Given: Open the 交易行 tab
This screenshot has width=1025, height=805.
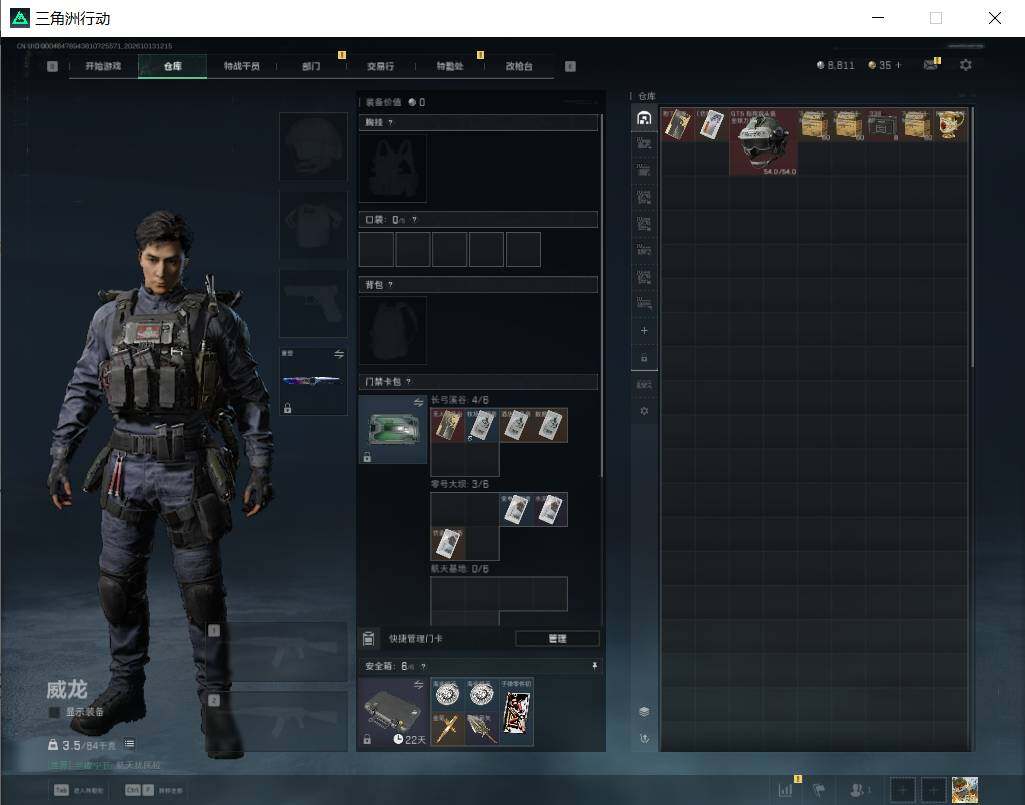Looking at the screenshot, I should click(380, 66).
